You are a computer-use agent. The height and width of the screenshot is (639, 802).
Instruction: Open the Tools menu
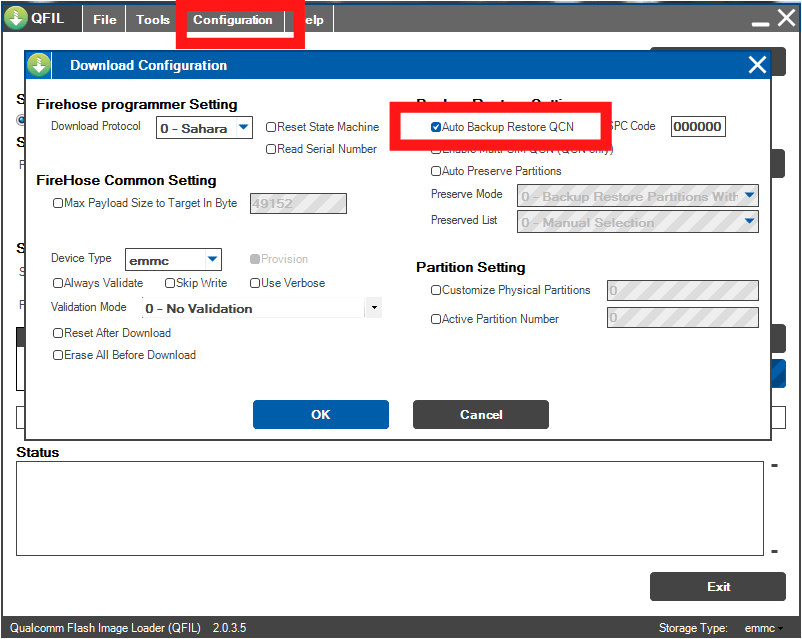pyautogui.click(x=152, y=19)
